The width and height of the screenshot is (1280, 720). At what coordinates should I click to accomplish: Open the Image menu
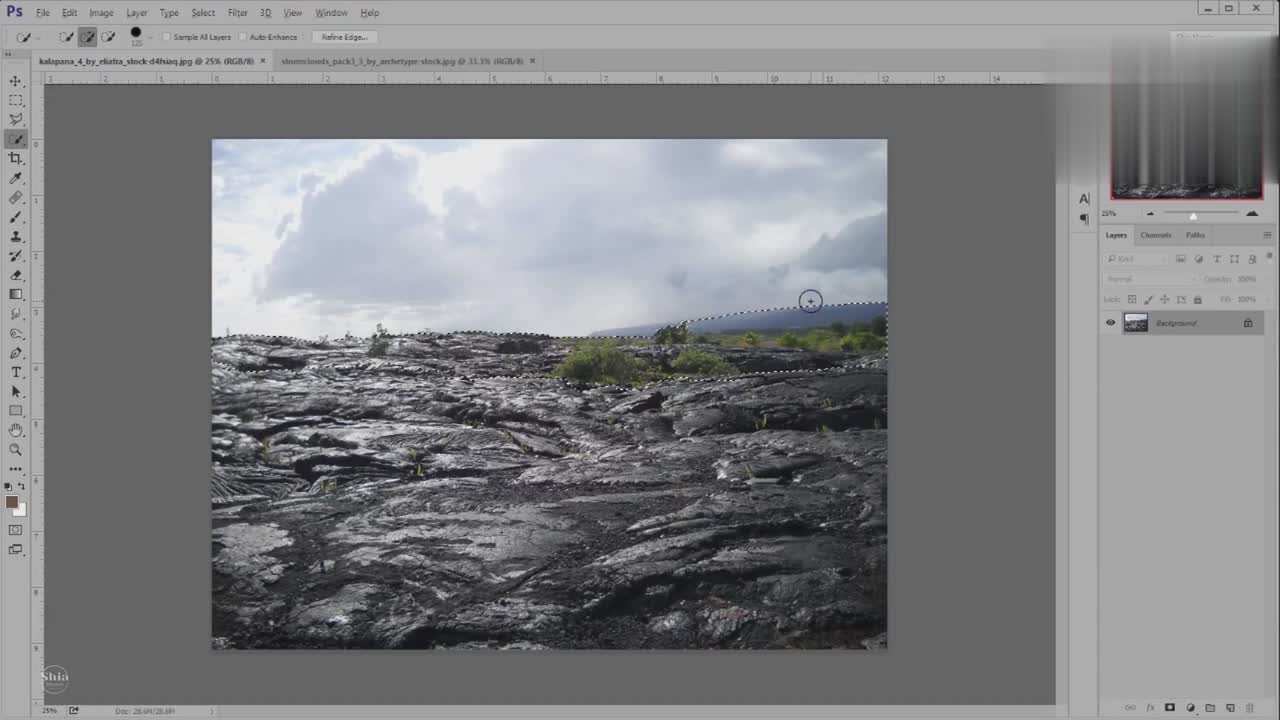click(101, 13)
